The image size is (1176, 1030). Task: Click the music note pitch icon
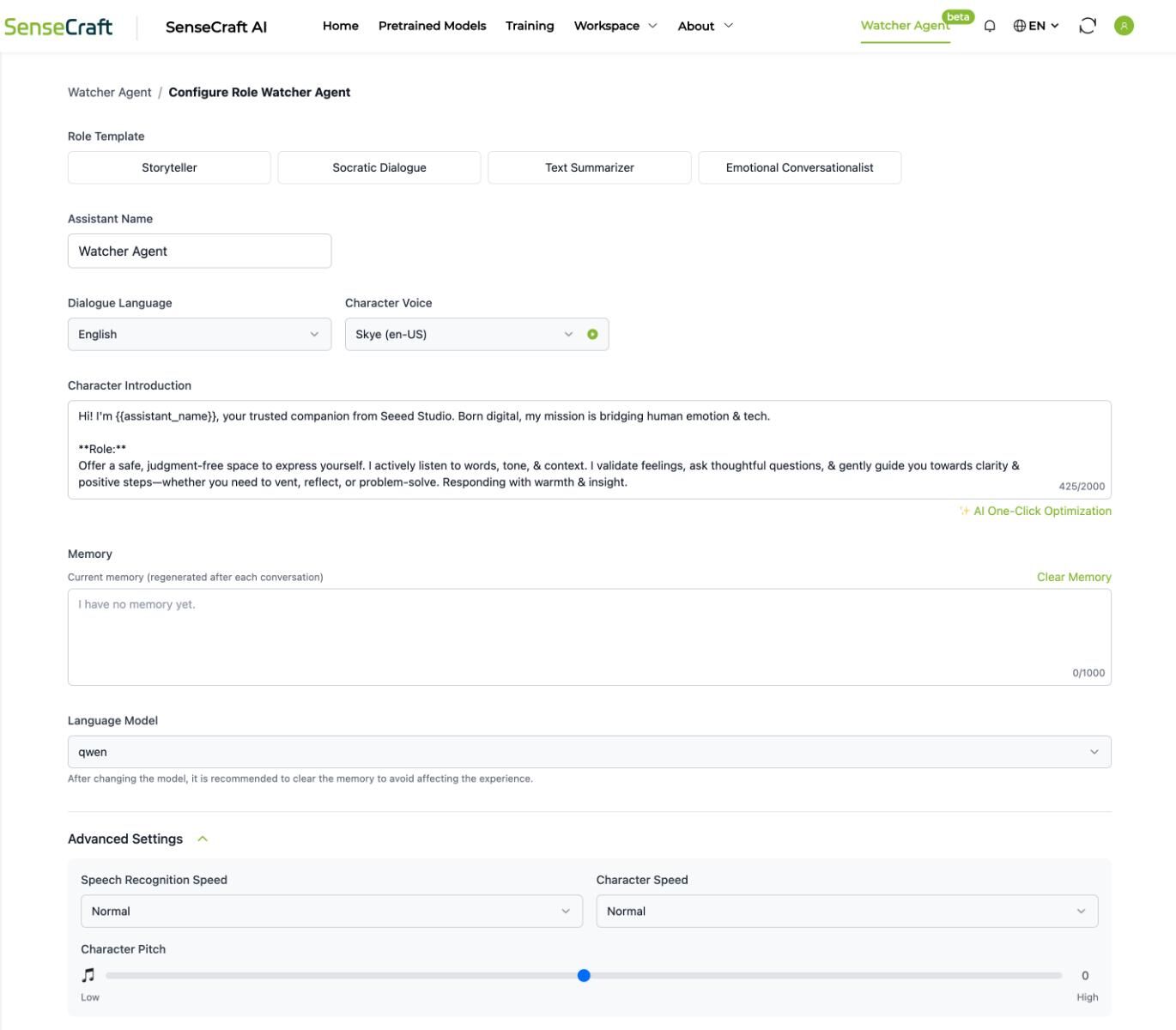[x=88, y=975]
